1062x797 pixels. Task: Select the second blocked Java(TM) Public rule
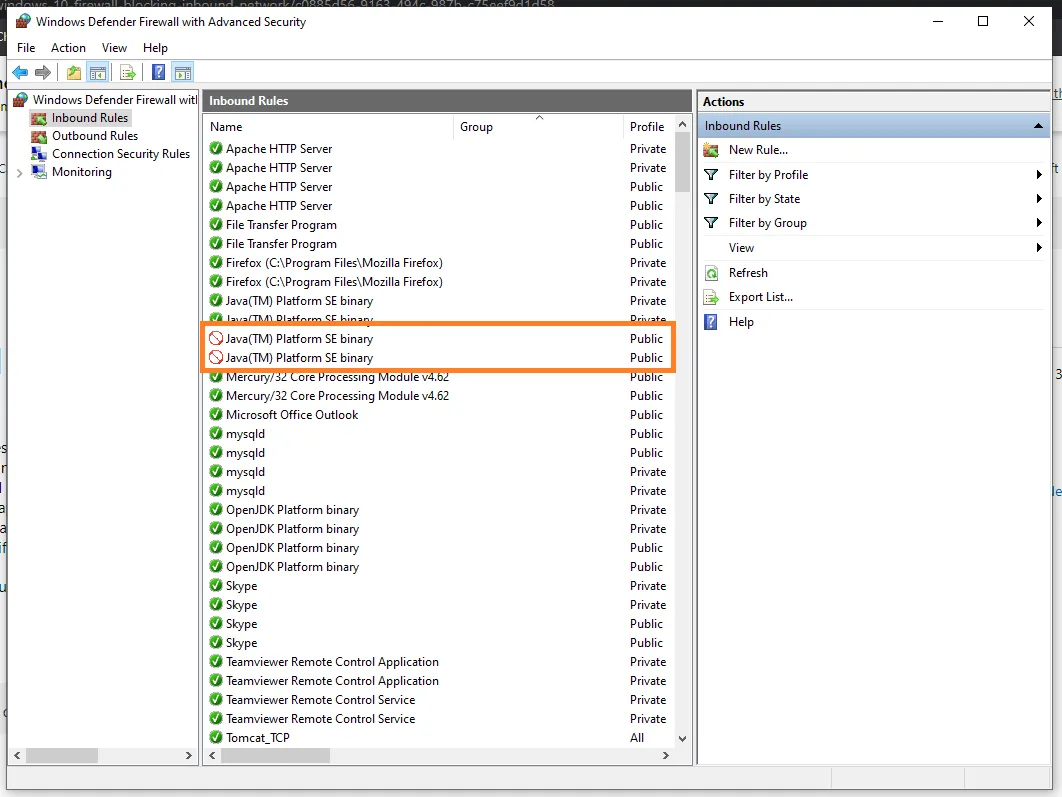tap(439, 358)
